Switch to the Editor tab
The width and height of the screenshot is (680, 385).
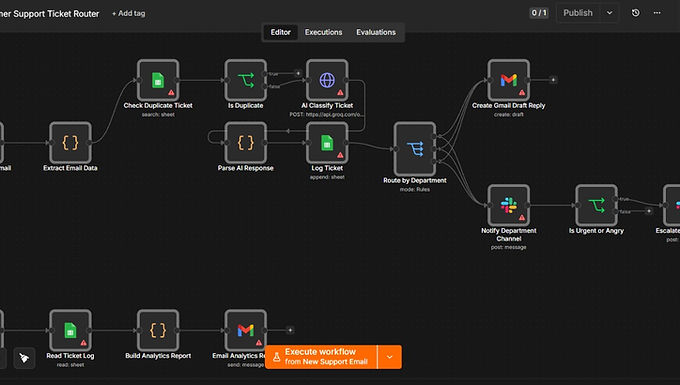[x=281, y=32]
